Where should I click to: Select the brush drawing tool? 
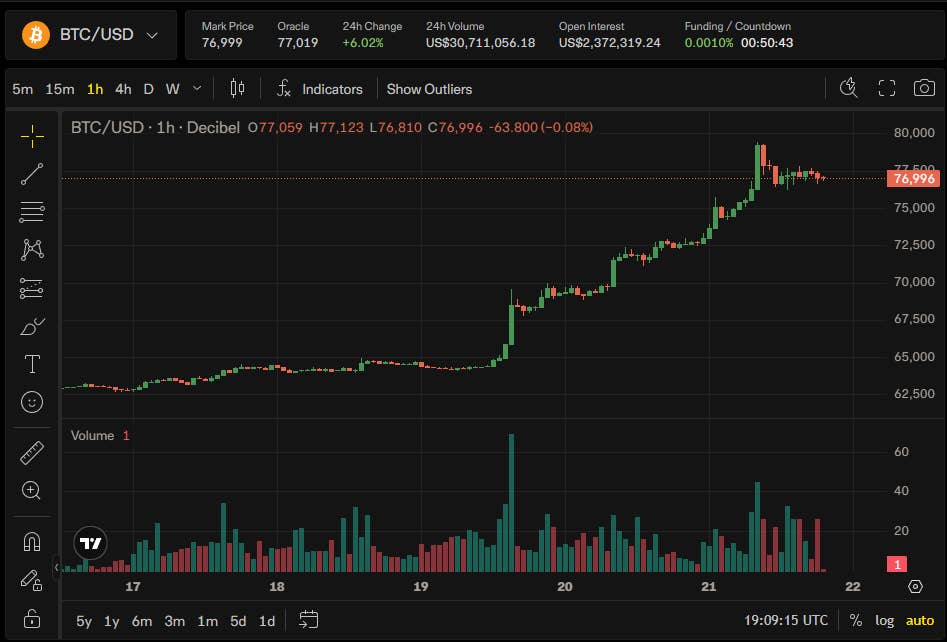coord(32,326)
